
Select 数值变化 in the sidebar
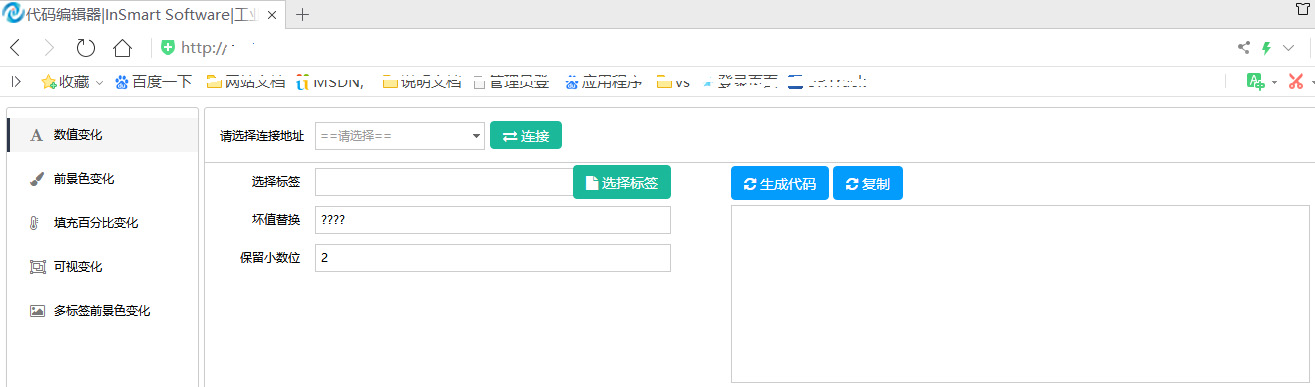[x=102, y=135]
